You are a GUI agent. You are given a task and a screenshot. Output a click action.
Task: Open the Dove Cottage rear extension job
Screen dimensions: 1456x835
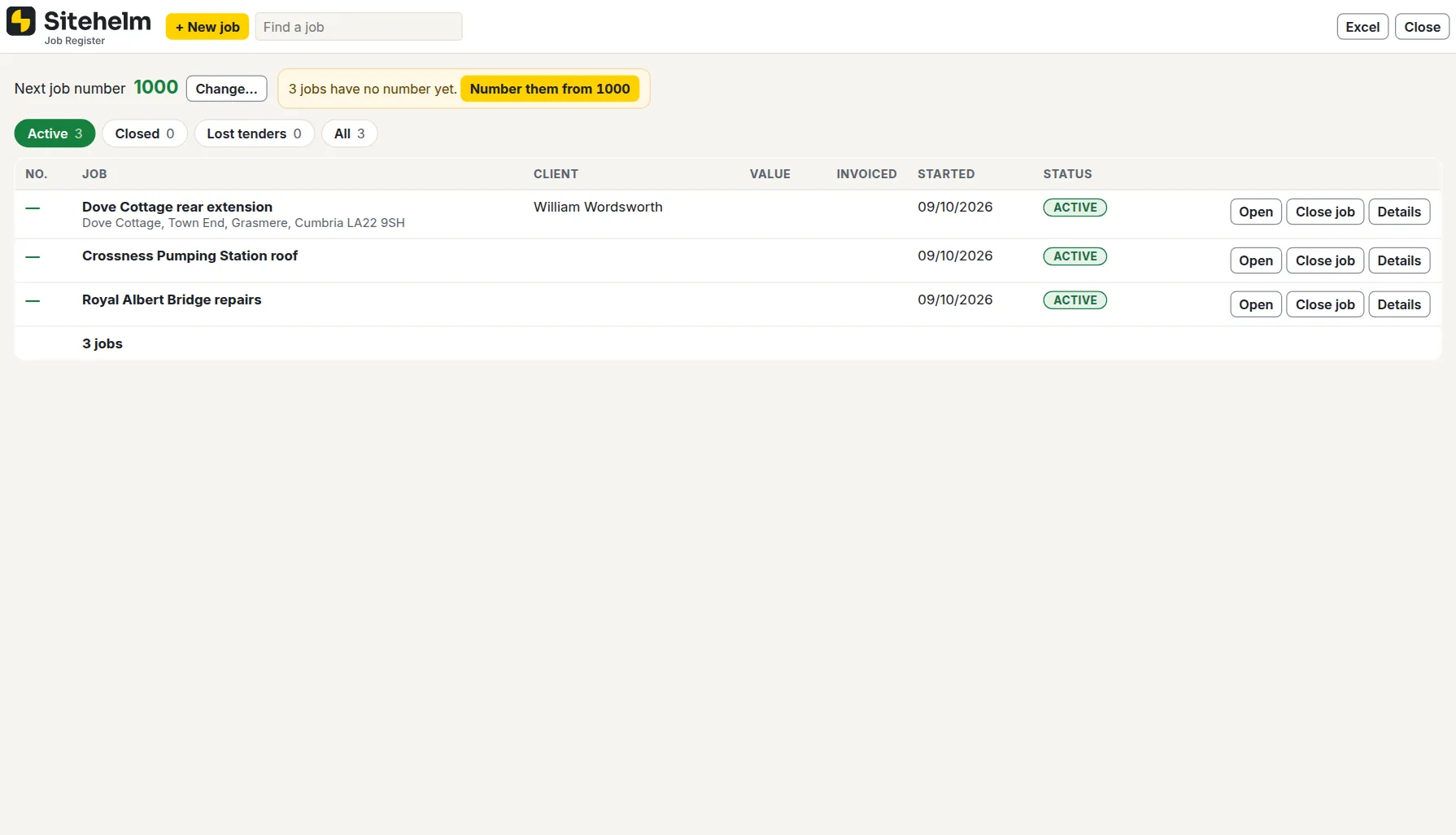point(1256,212)
